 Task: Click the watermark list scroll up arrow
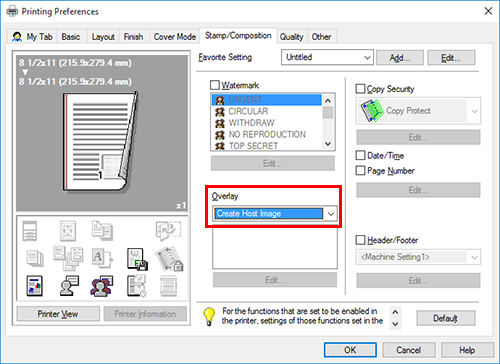coord(328,100)
